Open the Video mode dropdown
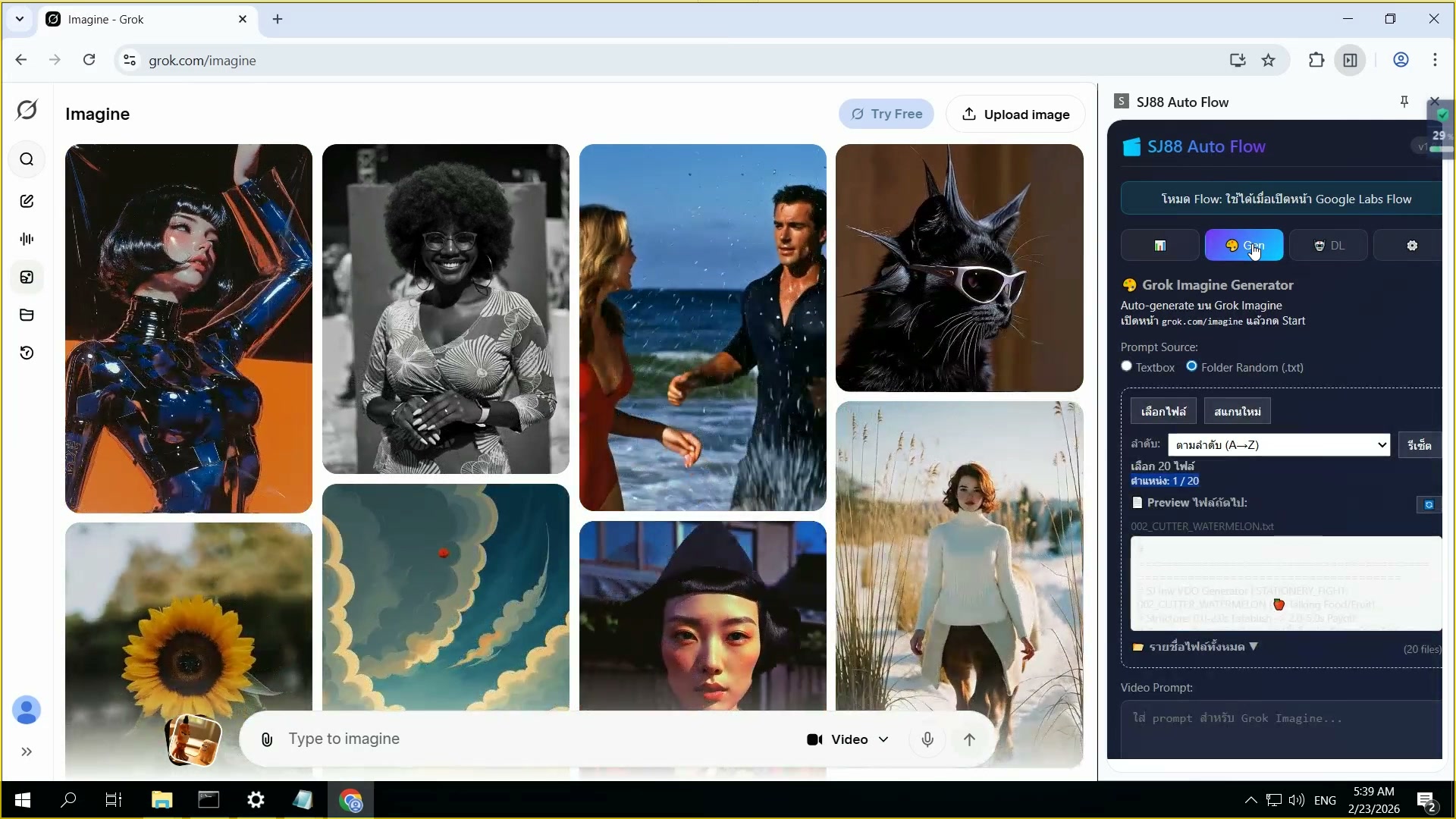Image resolution: width=1456 pixels, height=819 pixels. [x=847, y=739]
